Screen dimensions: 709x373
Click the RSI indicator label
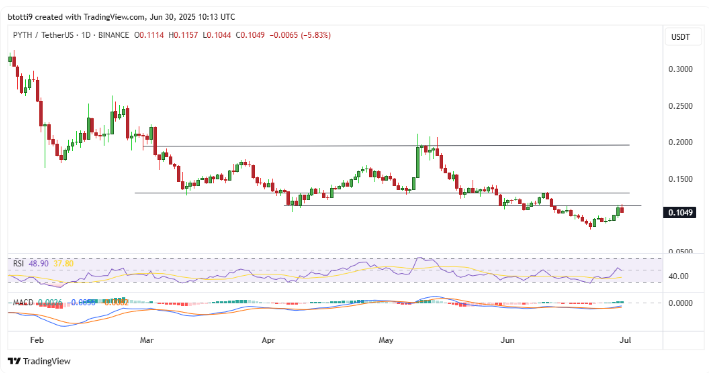18,263
